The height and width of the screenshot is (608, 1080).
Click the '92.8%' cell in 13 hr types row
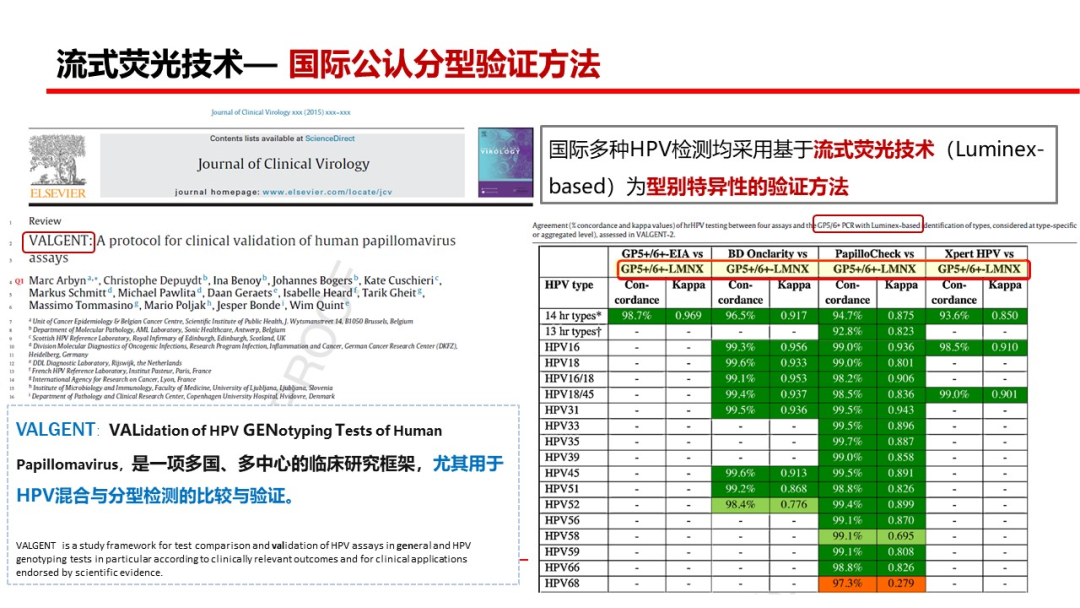(x=847, y=331)
